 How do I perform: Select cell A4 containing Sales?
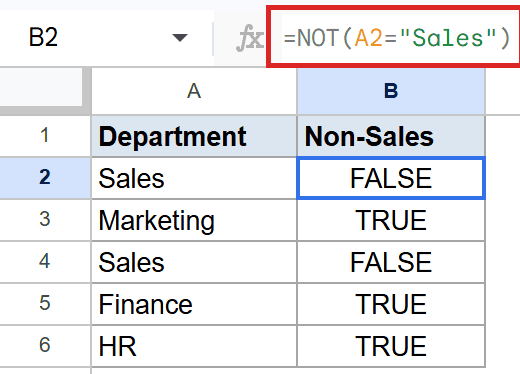(194, 262)
